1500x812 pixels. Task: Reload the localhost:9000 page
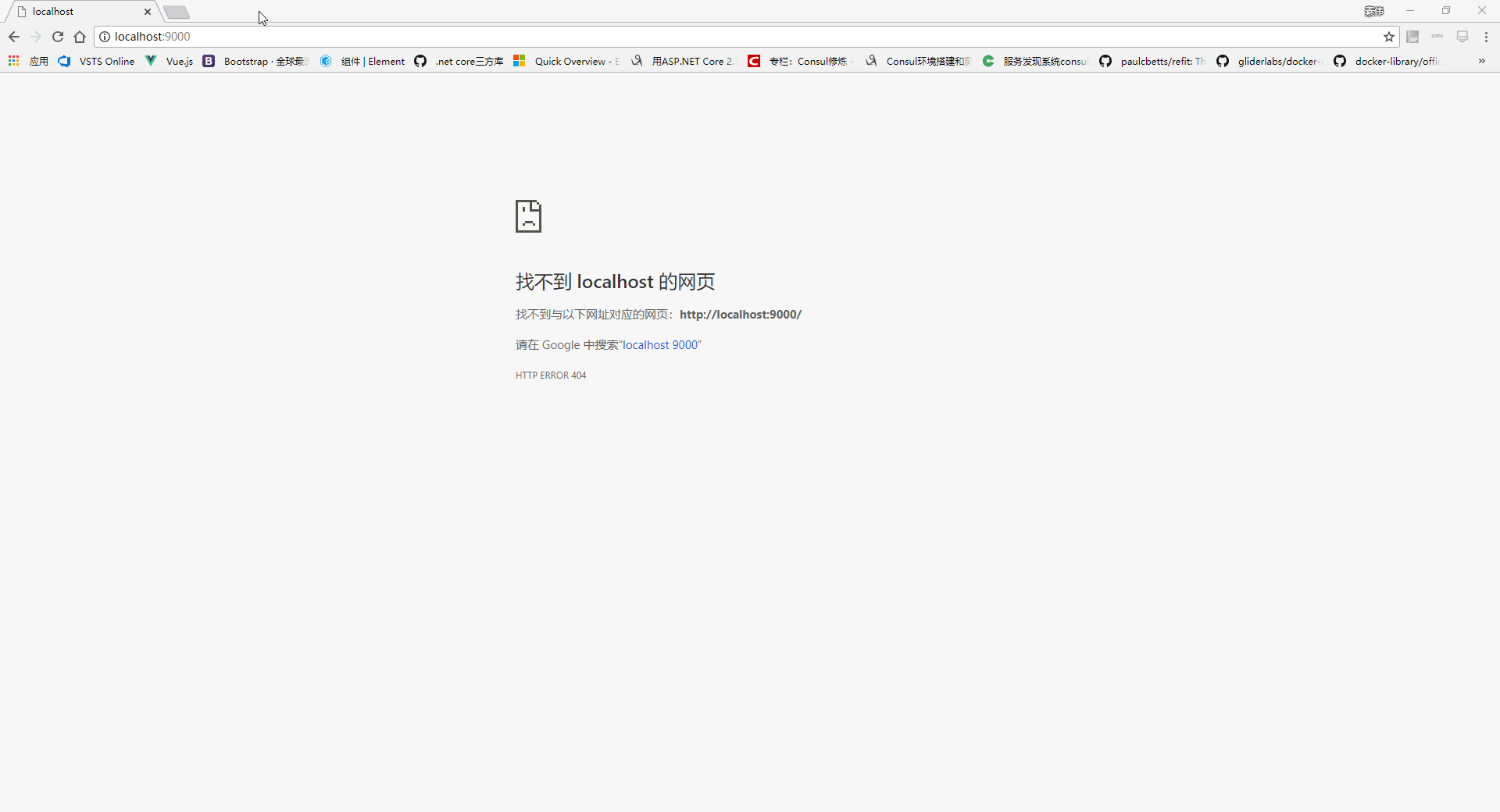(x=58, y=37)
